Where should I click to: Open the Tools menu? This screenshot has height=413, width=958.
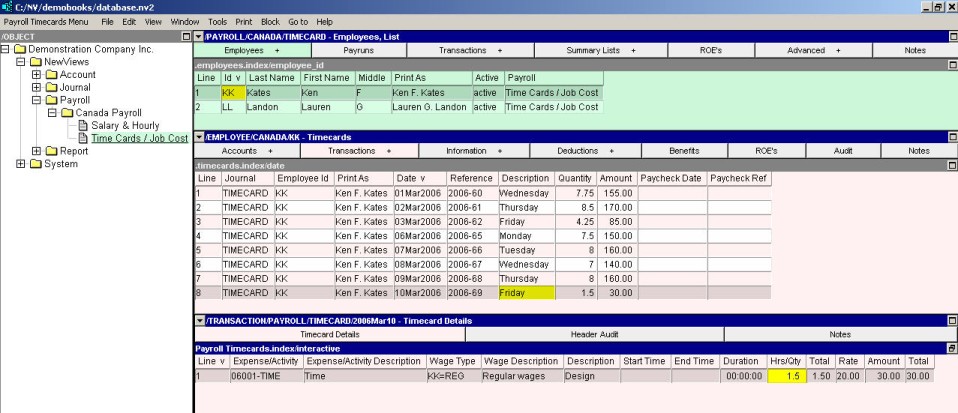[x=217, y=21]
